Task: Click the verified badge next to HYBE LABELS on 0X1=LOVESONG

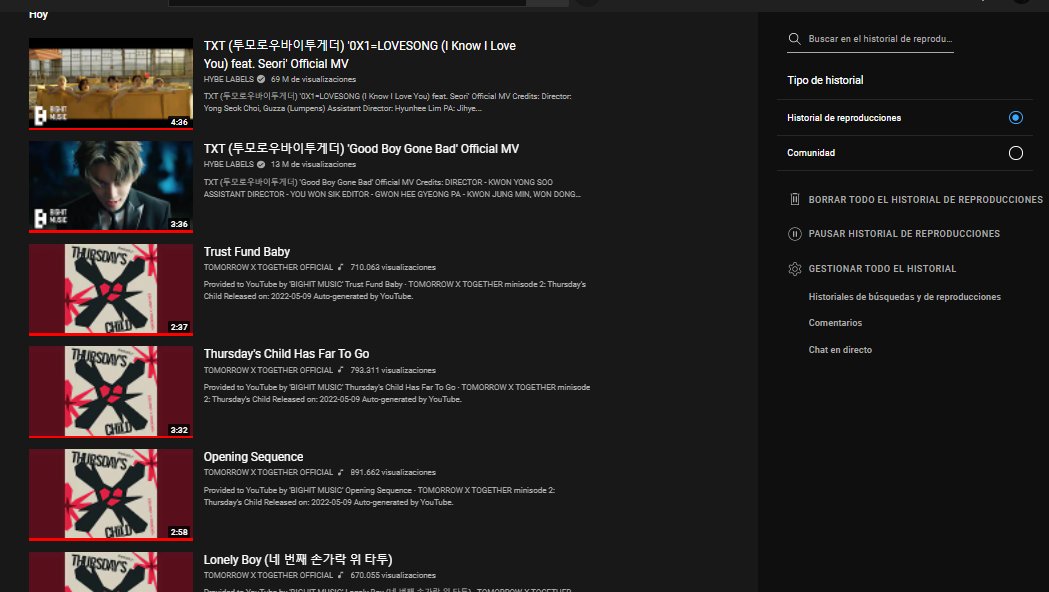Action: [261, 79]
